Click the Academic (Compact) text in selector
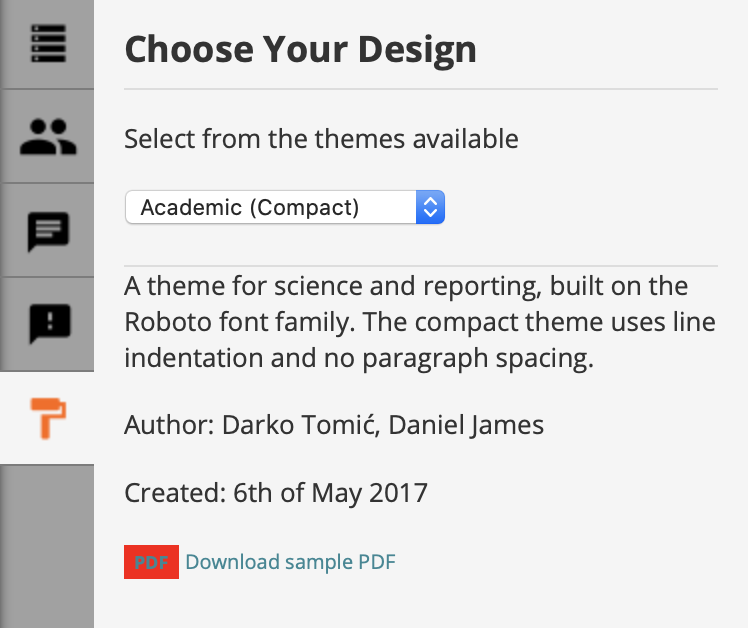The width and height of the screenshot is (748, 628). point(249,208)
